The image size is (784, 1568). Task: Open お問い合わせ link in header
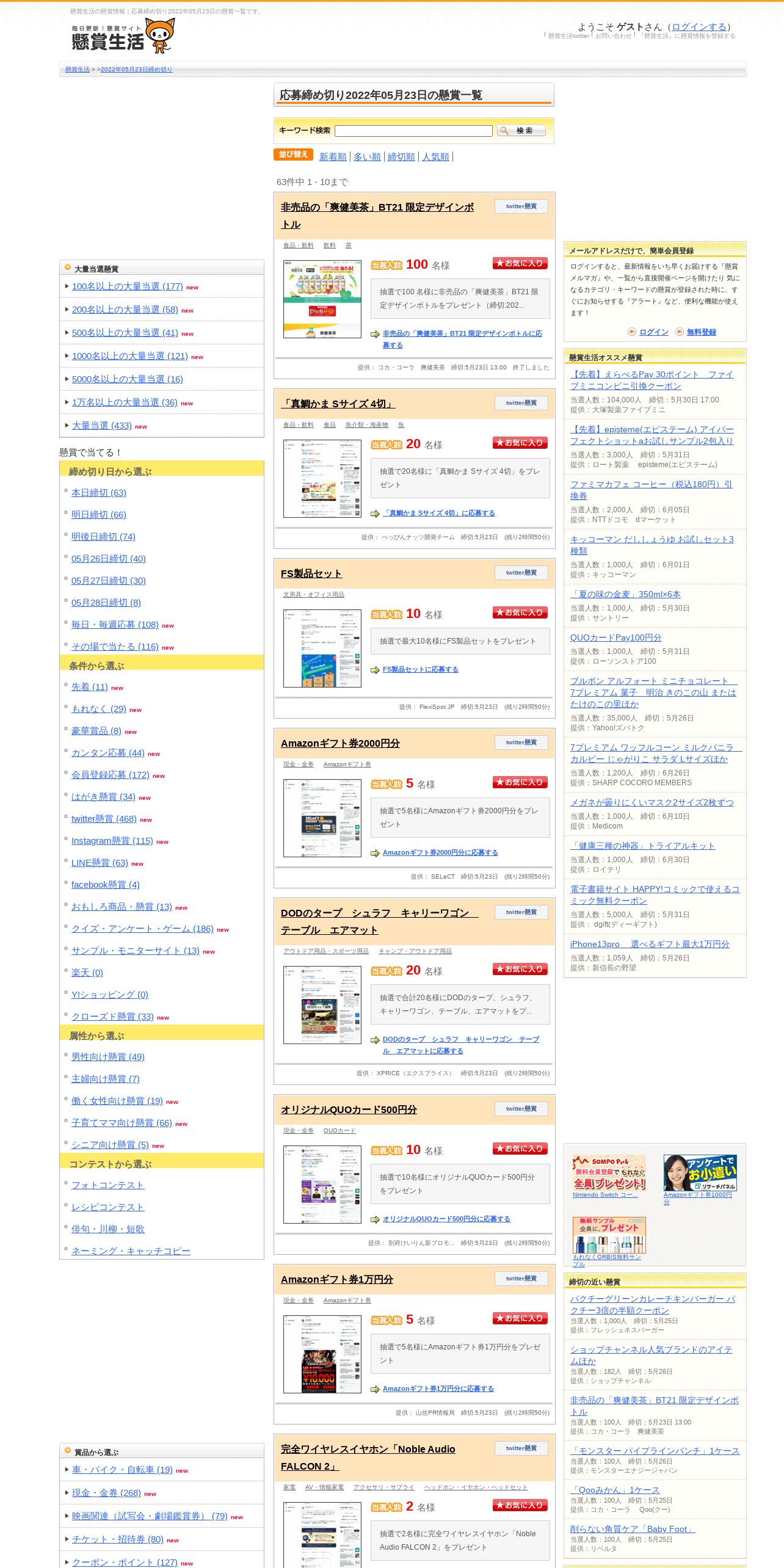[613, 36]
